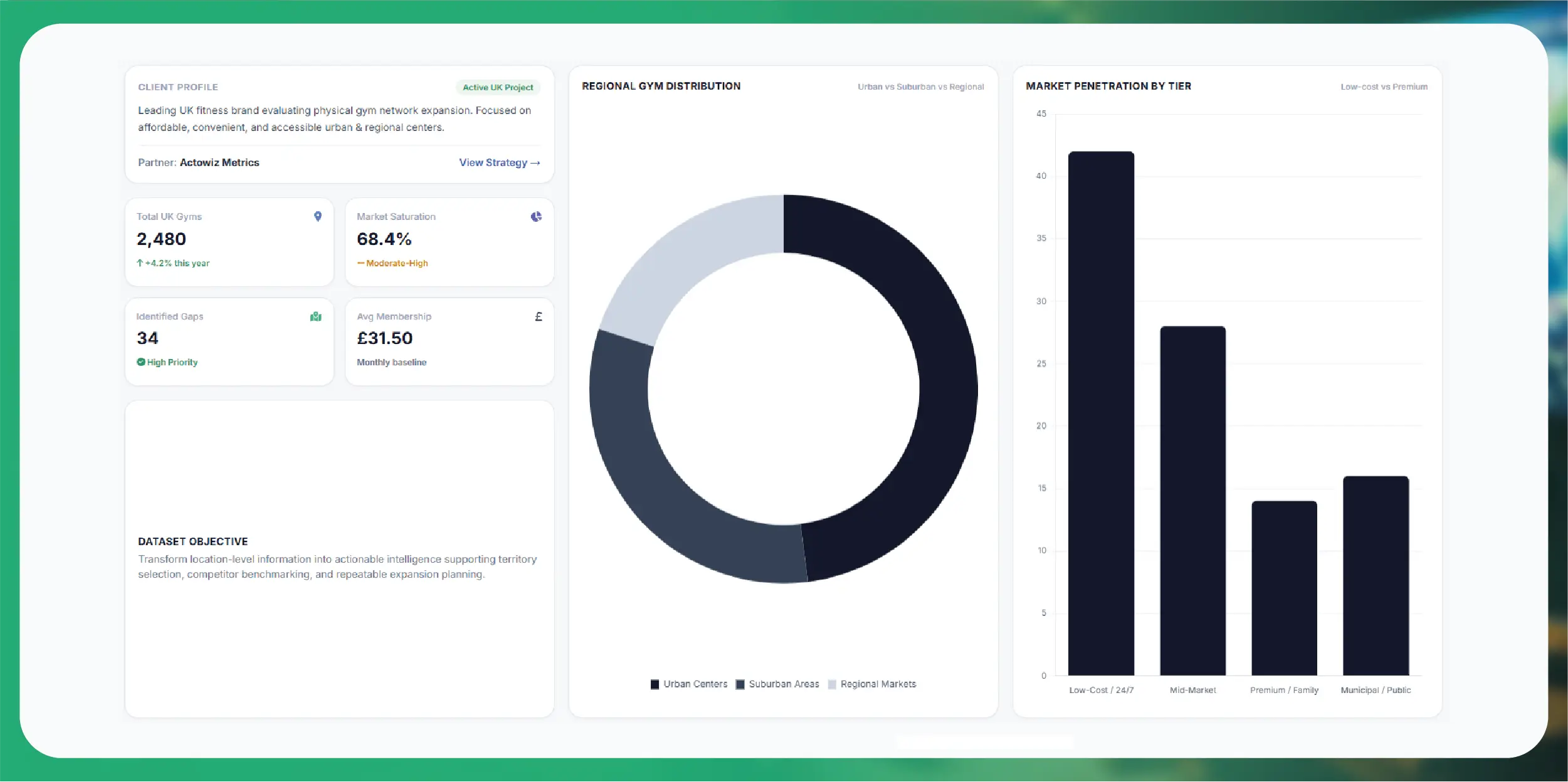Click the Premium / Family axis label
1568x782 pixels.
tap(1284, 690)
